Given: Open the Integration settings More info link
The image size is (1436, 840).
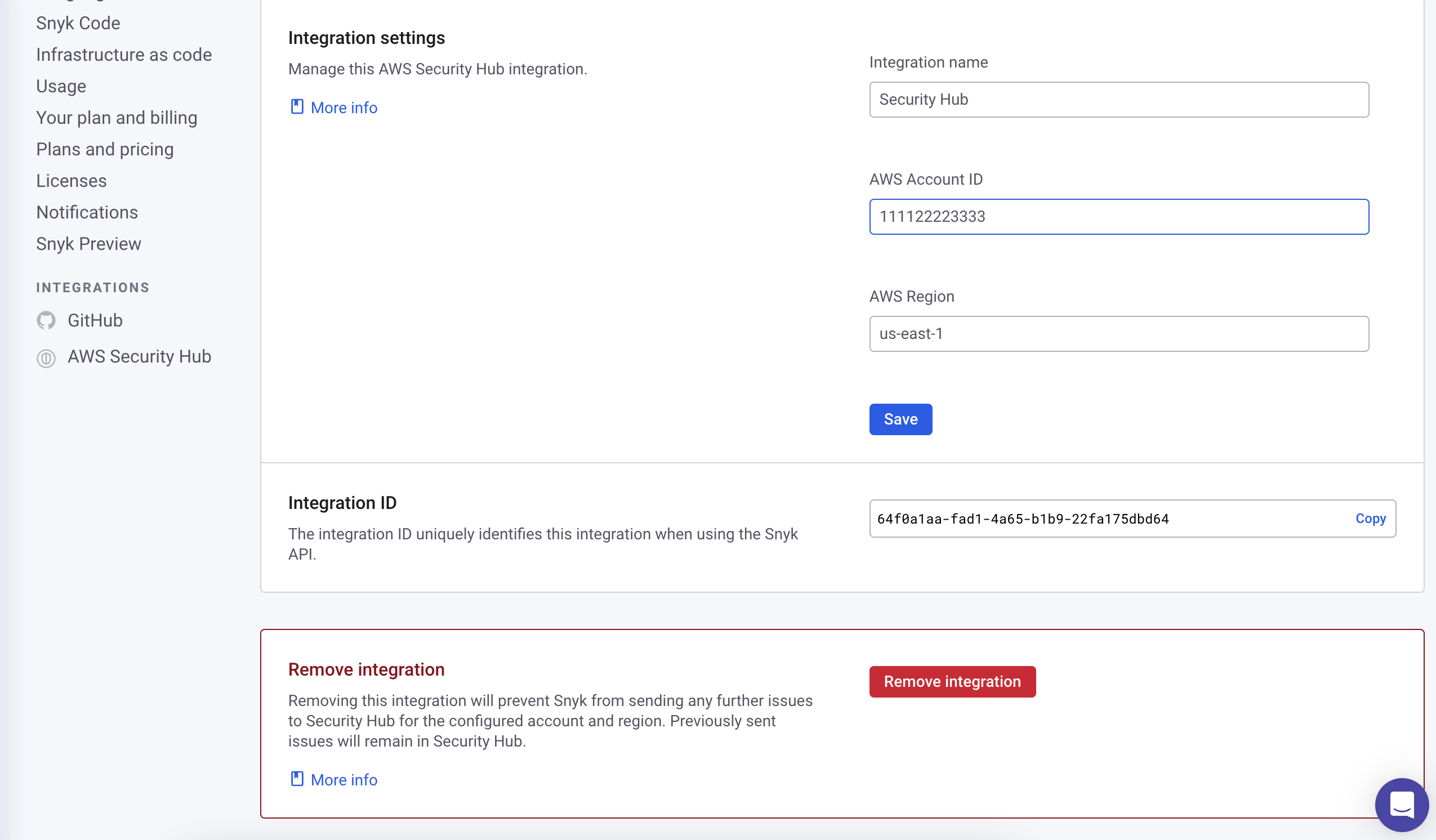Looking at the screenshot, I should click(344, 107).
